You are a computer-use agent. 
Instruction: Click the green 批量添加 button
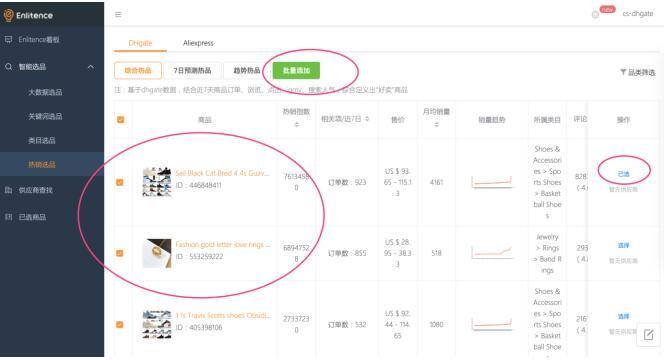tap(296, 70)
